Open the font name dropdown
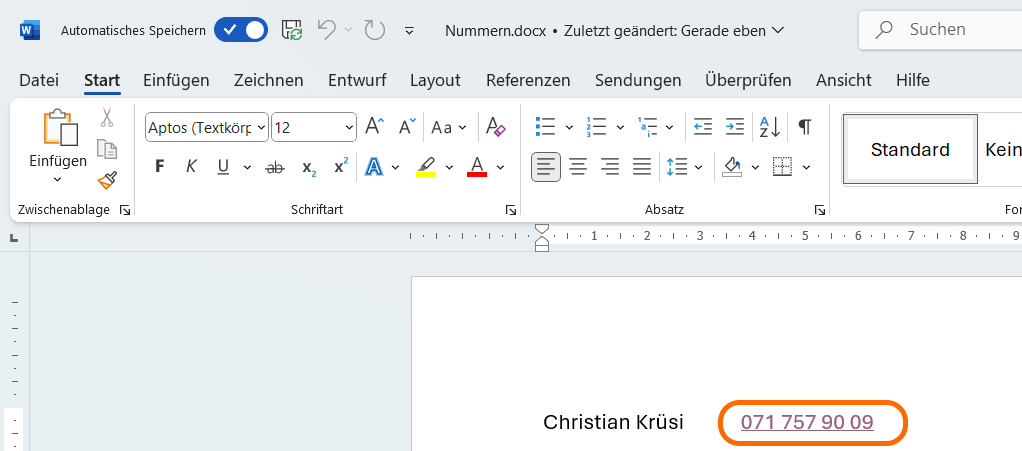 click(262, 128)
